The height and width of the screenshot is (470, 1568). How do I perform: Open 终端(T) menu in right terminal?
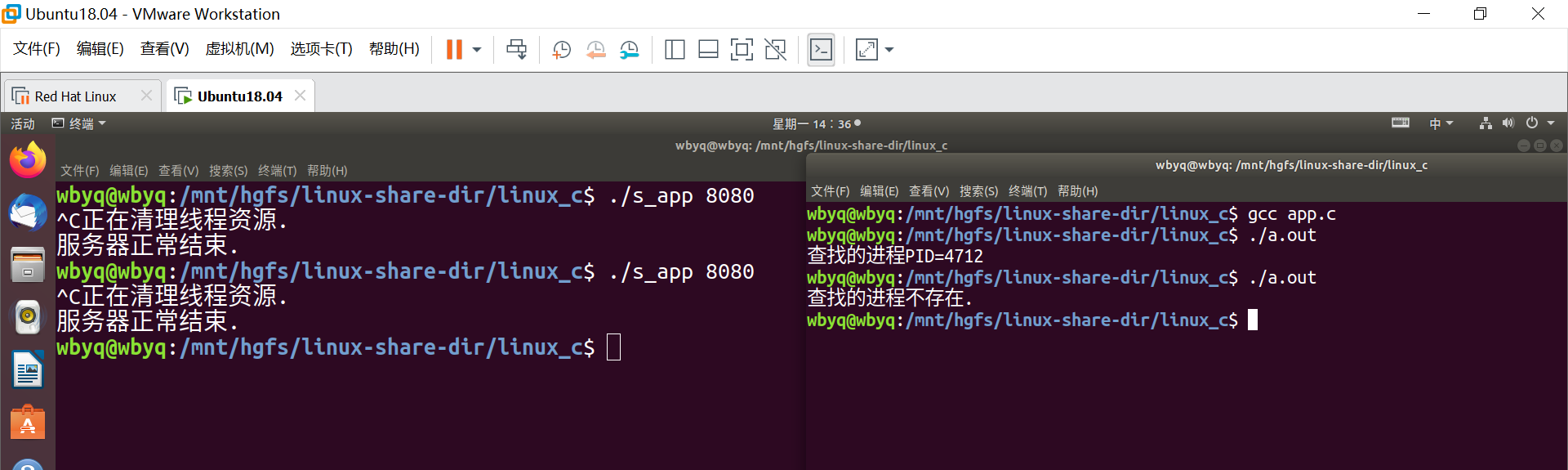(x=1027, y=191)
